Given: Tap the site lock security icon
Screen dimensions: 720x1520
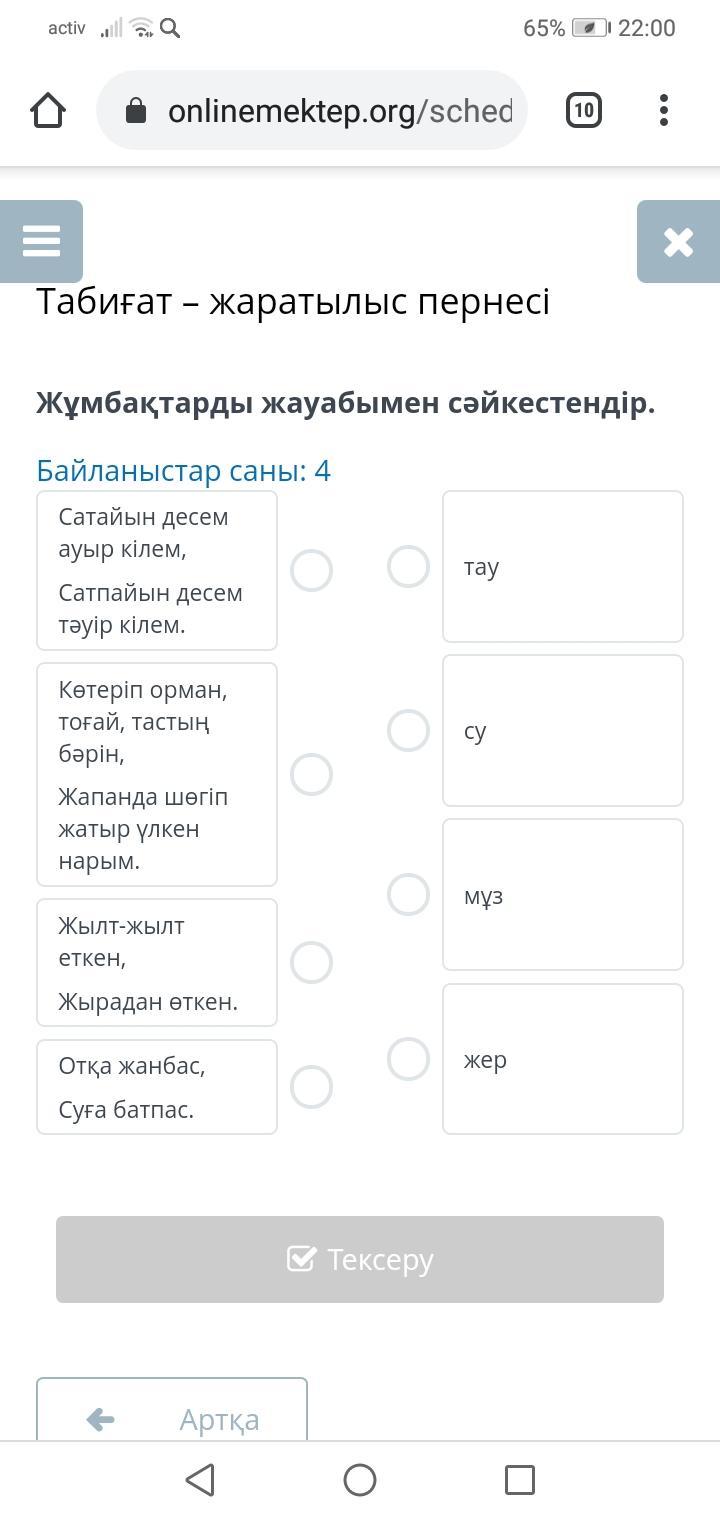Looking at the screenshot, I should (136, 111).
